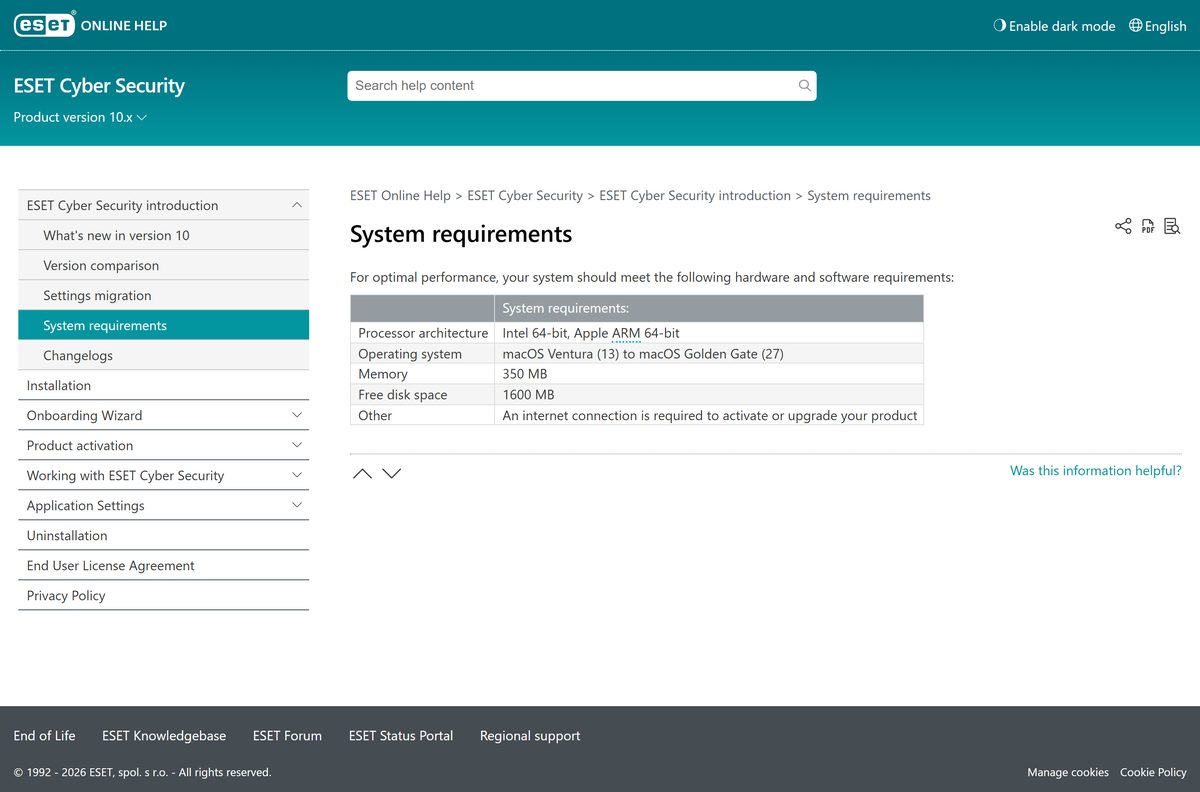Image resolution: width=1200 pixels, height=792 pixels.
Task: Expand Working with ESET Cyber Security chevron
Action: pos(296,475)
